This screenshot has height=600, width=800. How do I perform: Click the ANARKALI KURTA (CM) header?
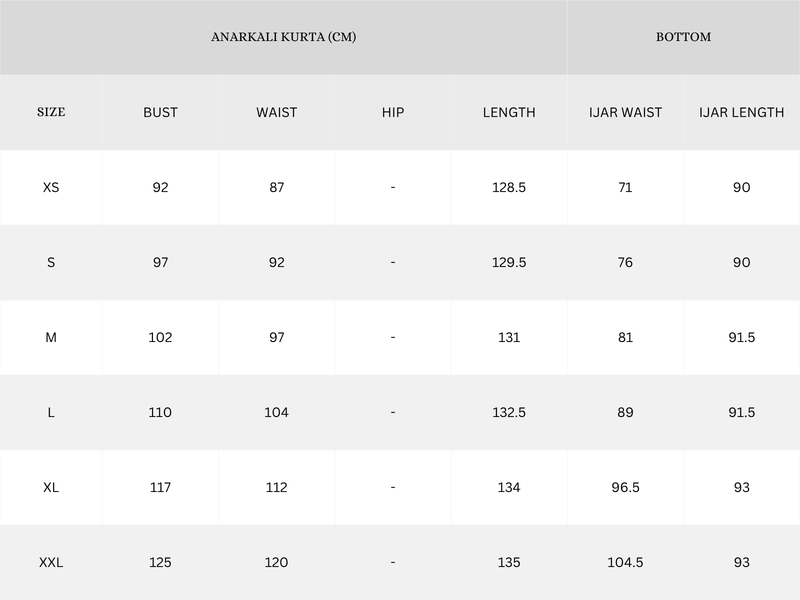(x=283, y=37)
